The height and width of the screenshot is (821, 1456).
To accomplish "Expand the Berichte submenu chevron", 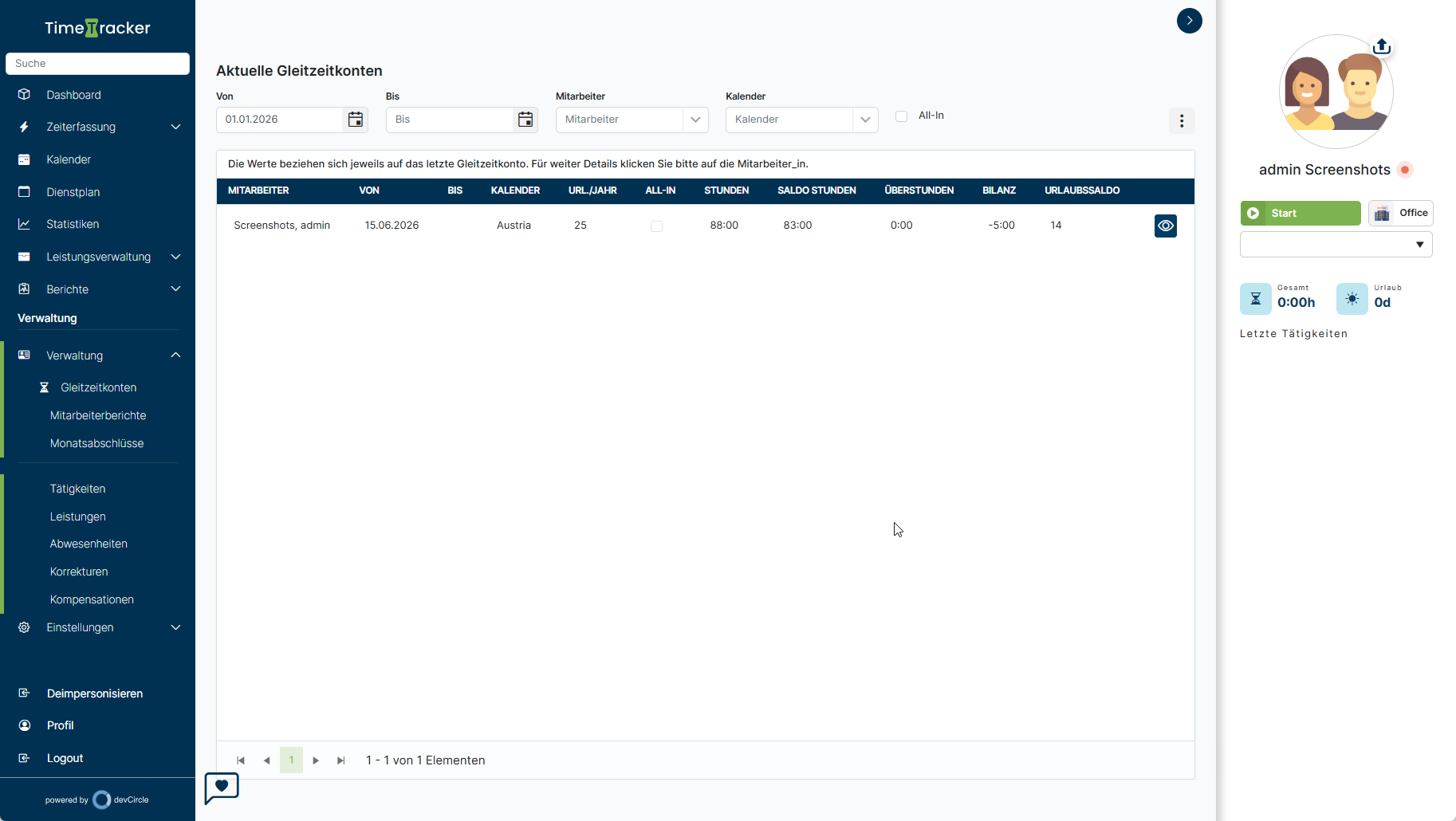I will (175, 289).
